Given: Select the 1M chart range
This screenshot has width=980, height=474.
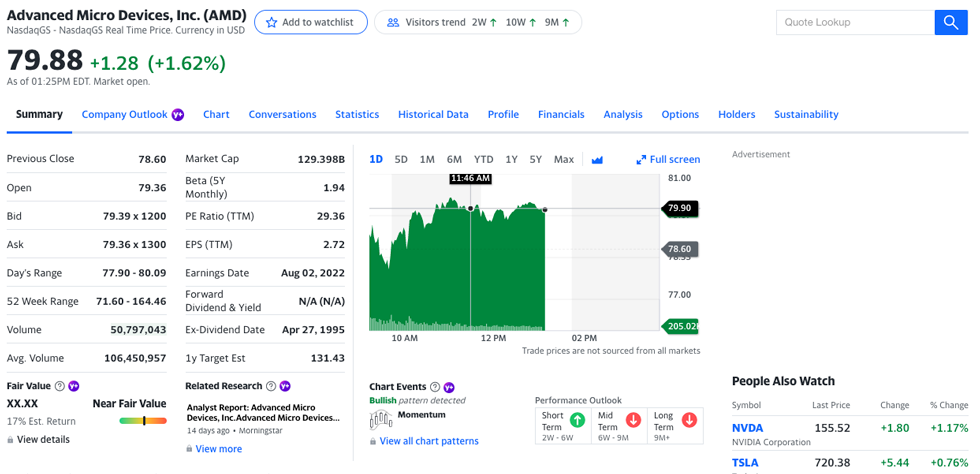Looking at the screenshot, I should tap(427, 159).
